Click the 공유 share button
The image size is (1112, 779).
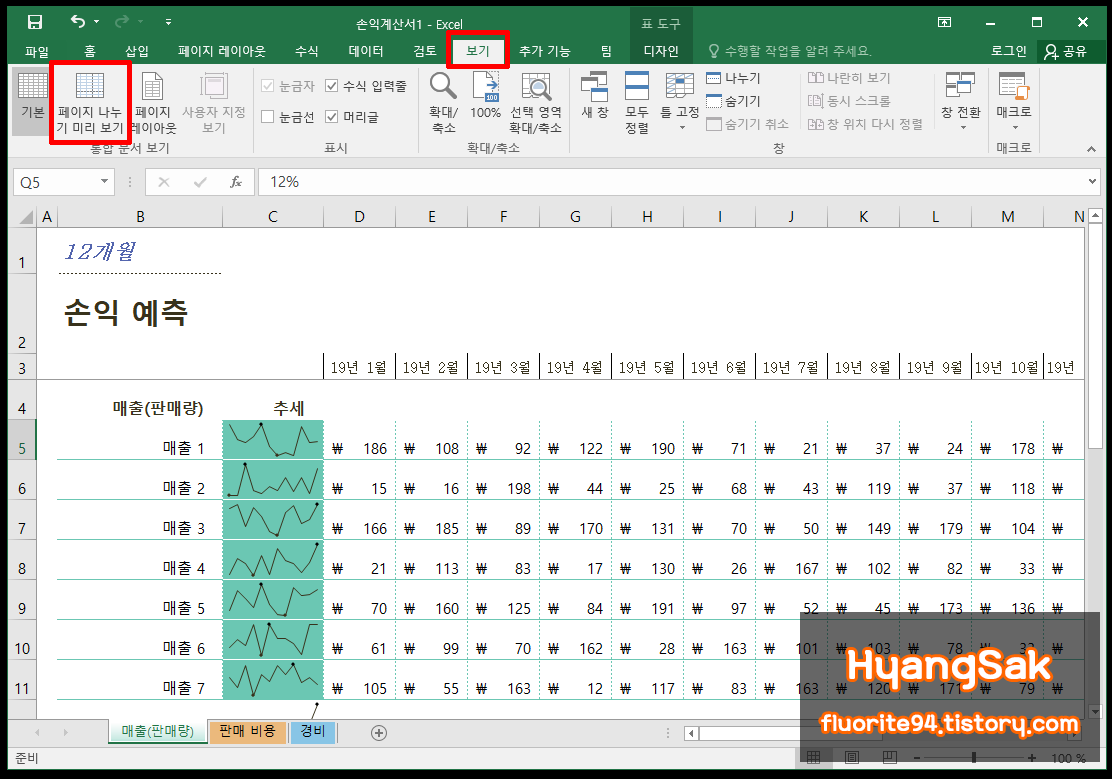click(1066, 51)
